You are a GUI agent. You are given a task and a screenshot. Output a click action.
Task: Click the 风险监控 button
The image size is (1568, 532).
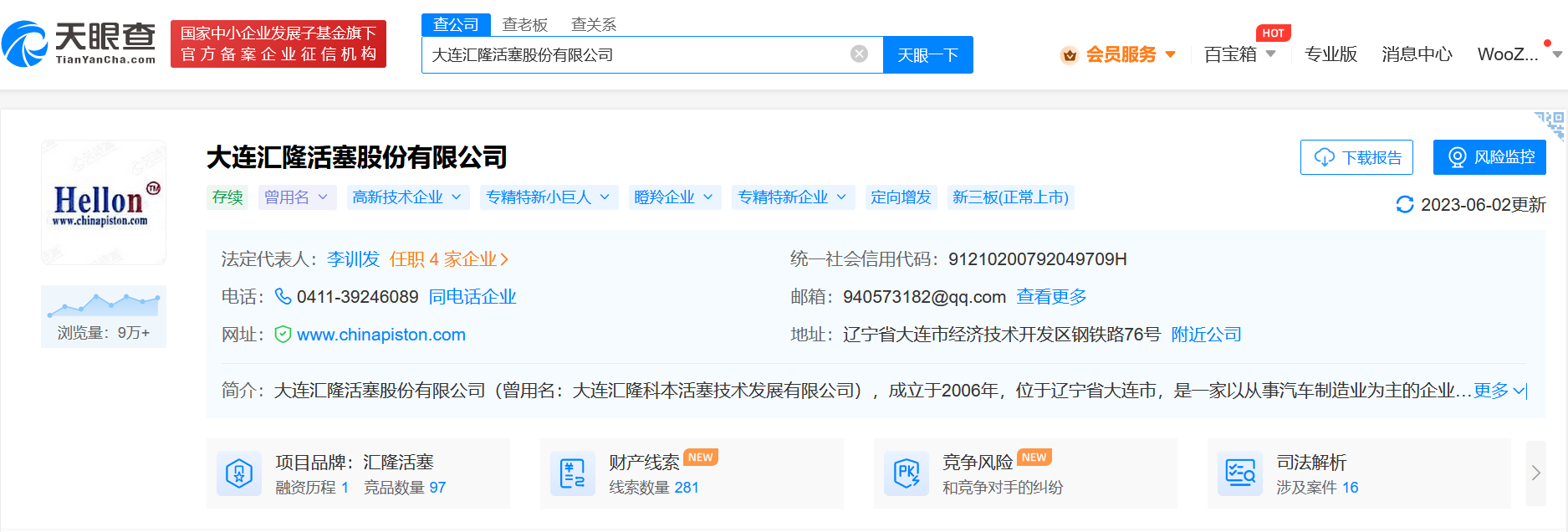coord(1489,157)
